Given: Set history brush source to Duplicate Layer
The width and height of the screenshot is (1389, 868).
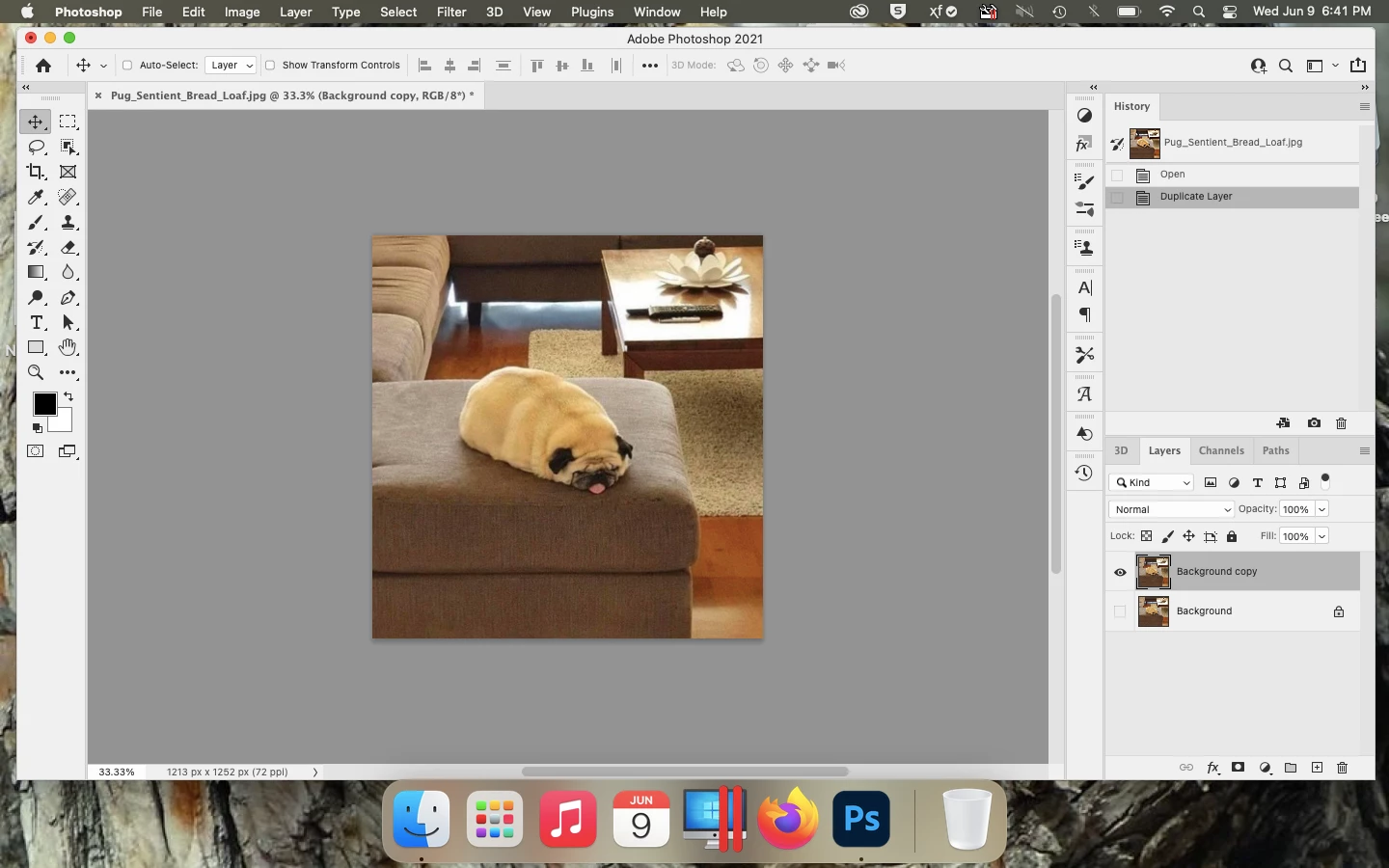Looking at the screenshot, I should (1117, 197).
